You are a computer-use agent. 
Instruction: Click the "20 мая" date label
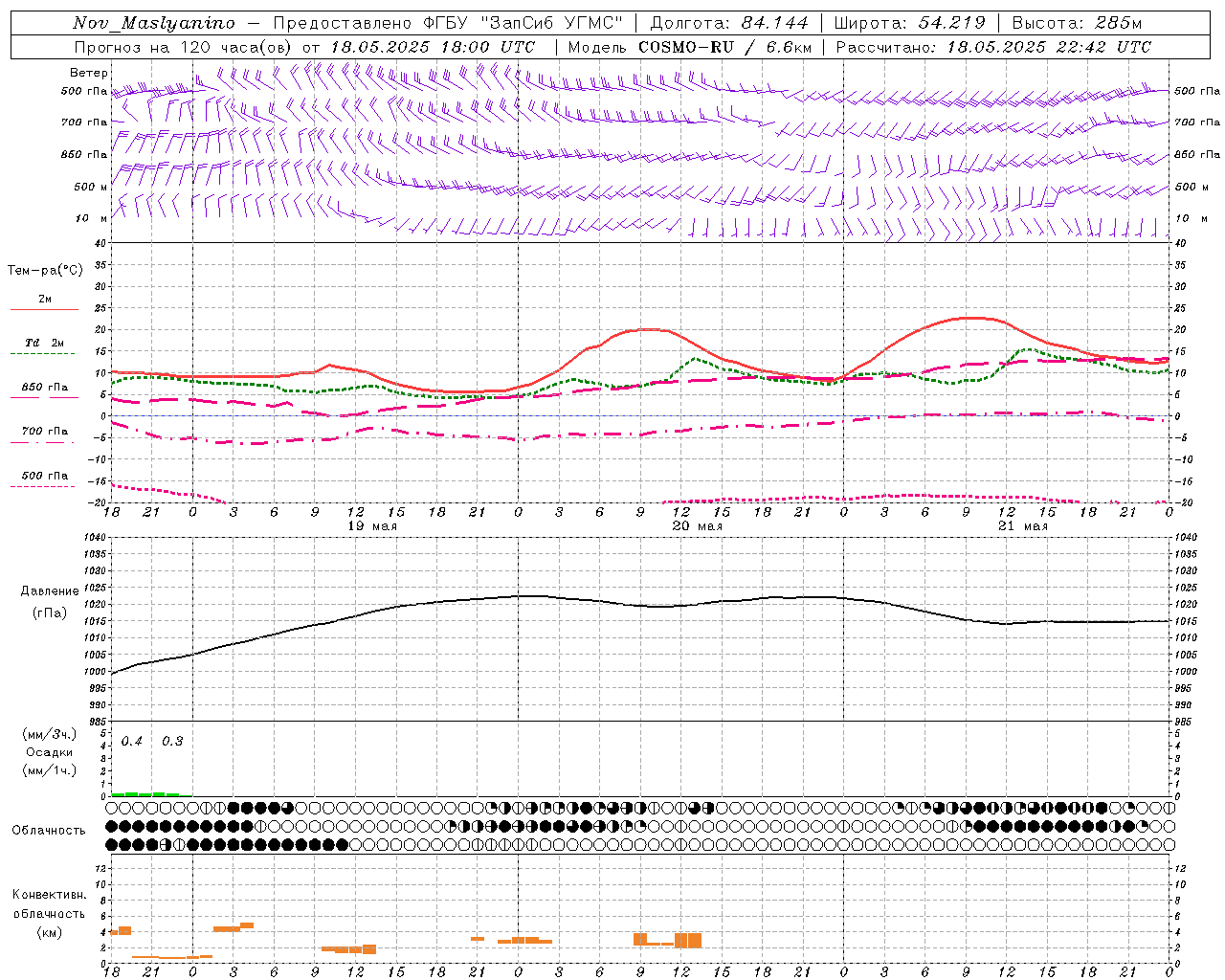pyautogui.click(x=697, y=526)
